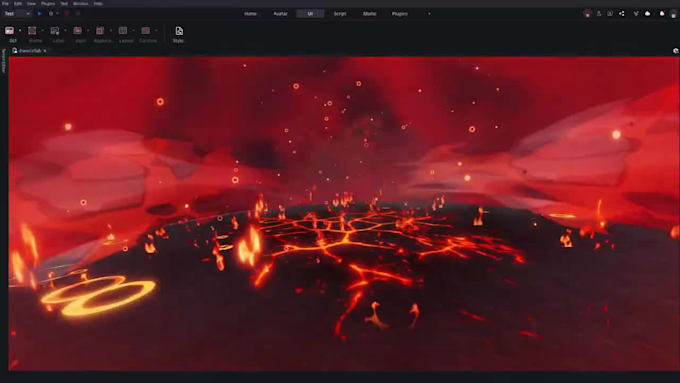
Task: Open notifications bell in top-right toolbar
Action: tap(662, 14)
